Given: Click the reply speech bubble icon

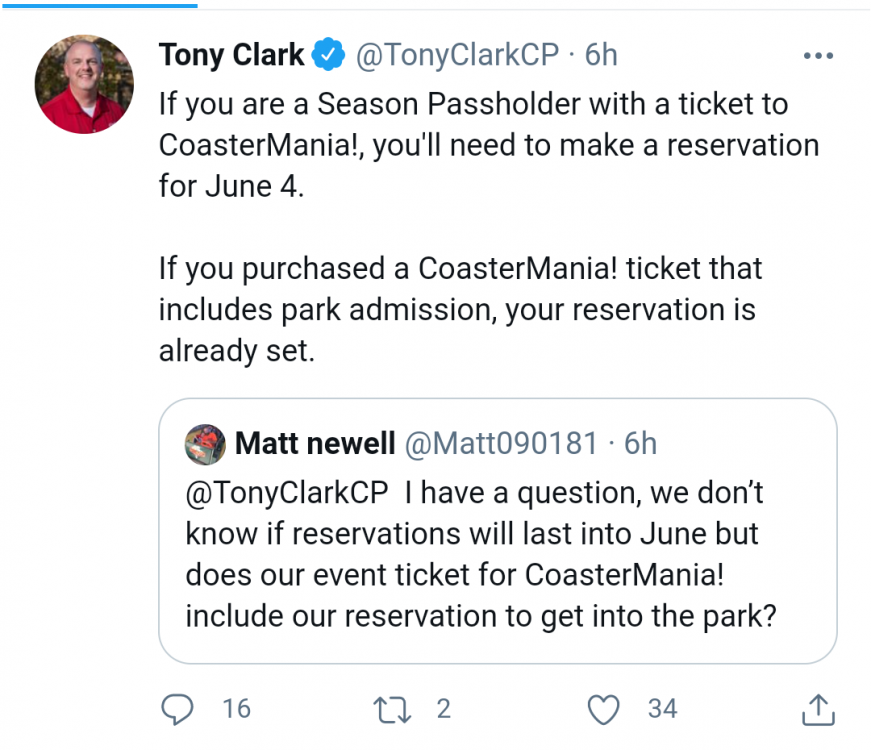Looking at the screenshot, I should pos(177,709).
